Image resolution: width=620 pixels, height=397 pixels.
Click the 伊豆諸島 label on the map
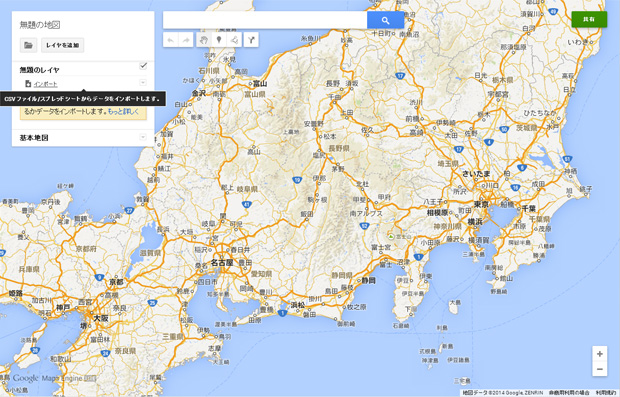pyautogui.click(x=458, y=360)
